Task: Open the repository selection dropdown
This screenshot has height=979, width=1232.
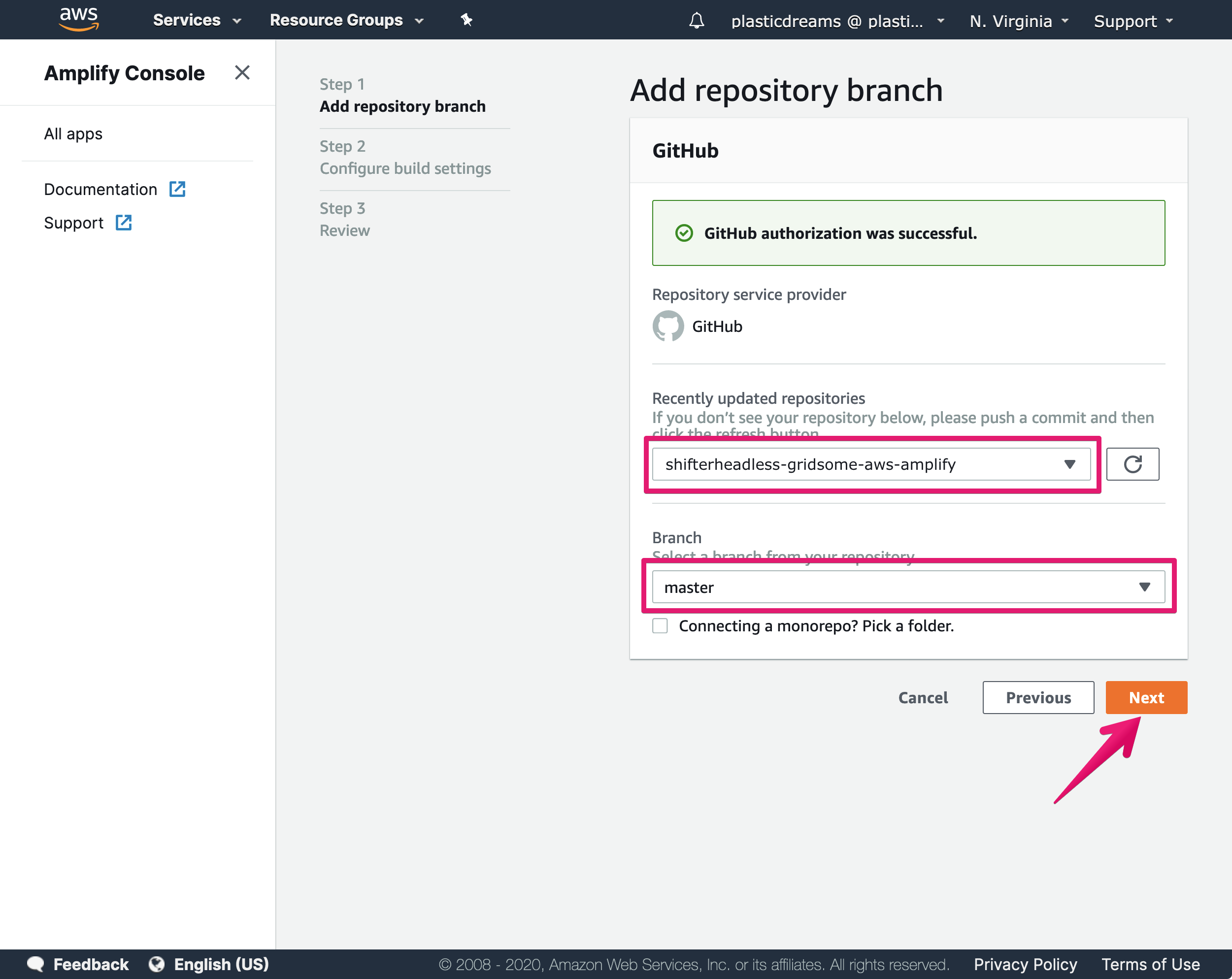Action: coord(871,464)
